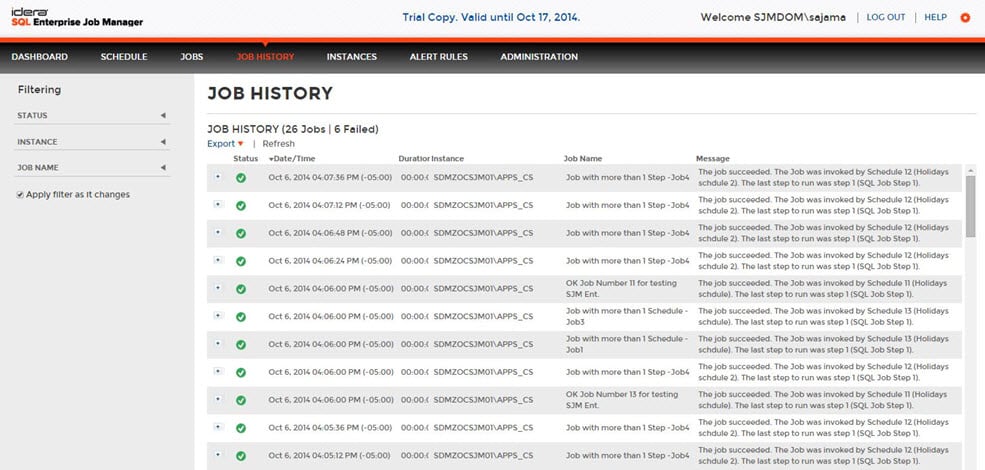Click the Refresh link
985x470 pixels.
pos(279,144)
